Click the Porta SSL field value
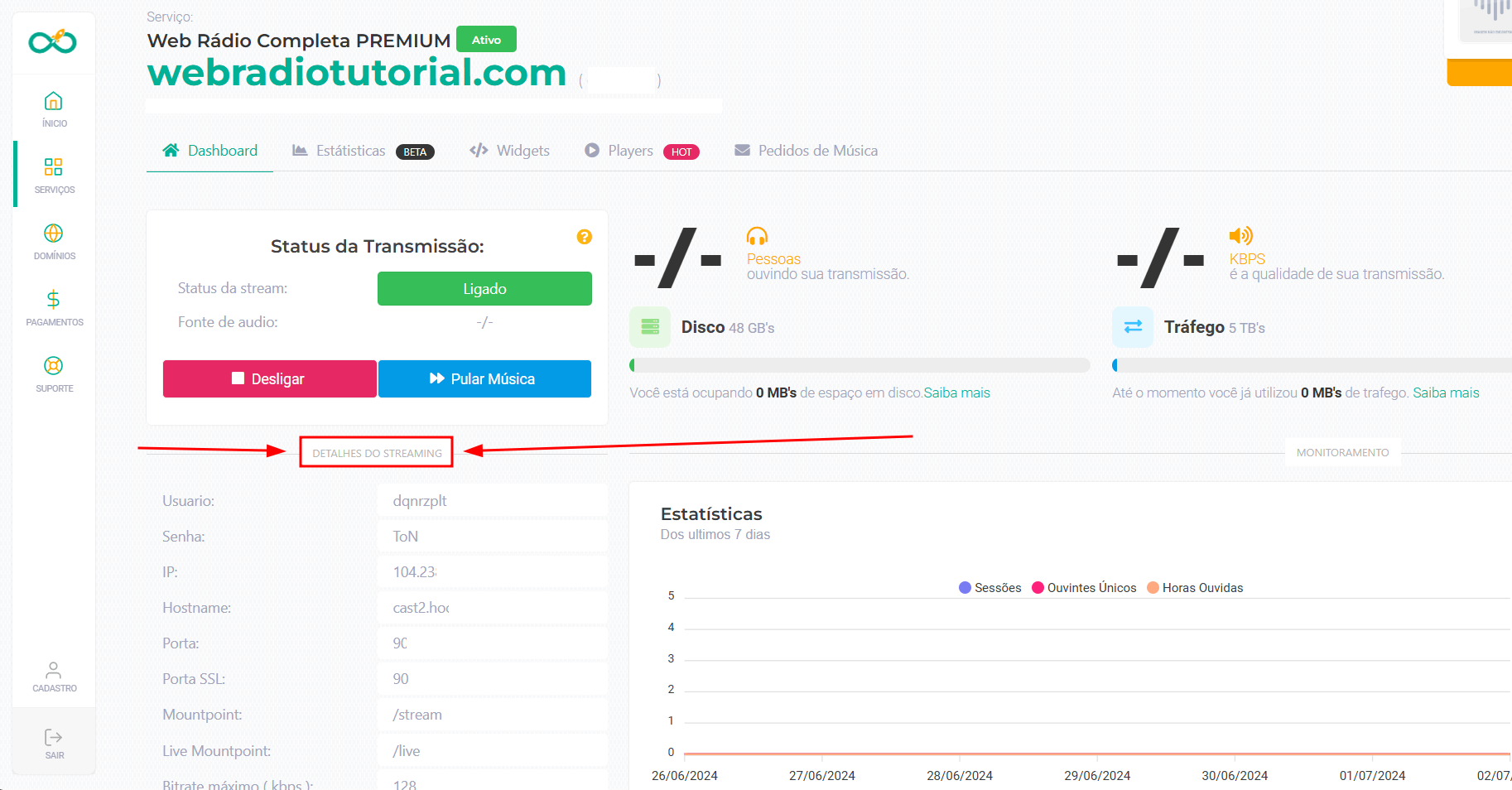The width and height of the screenshot is (1512, 790). point(493,679)
